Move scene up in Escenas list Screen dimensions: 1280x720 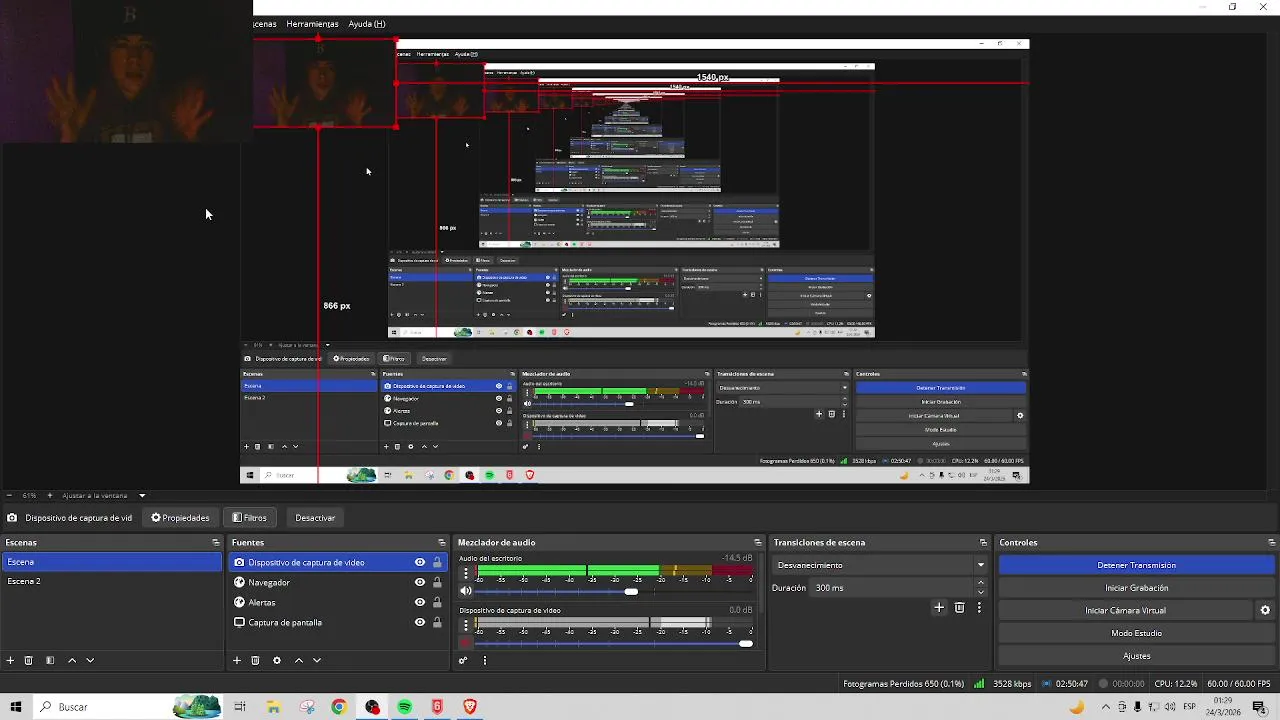click(72, 660)
